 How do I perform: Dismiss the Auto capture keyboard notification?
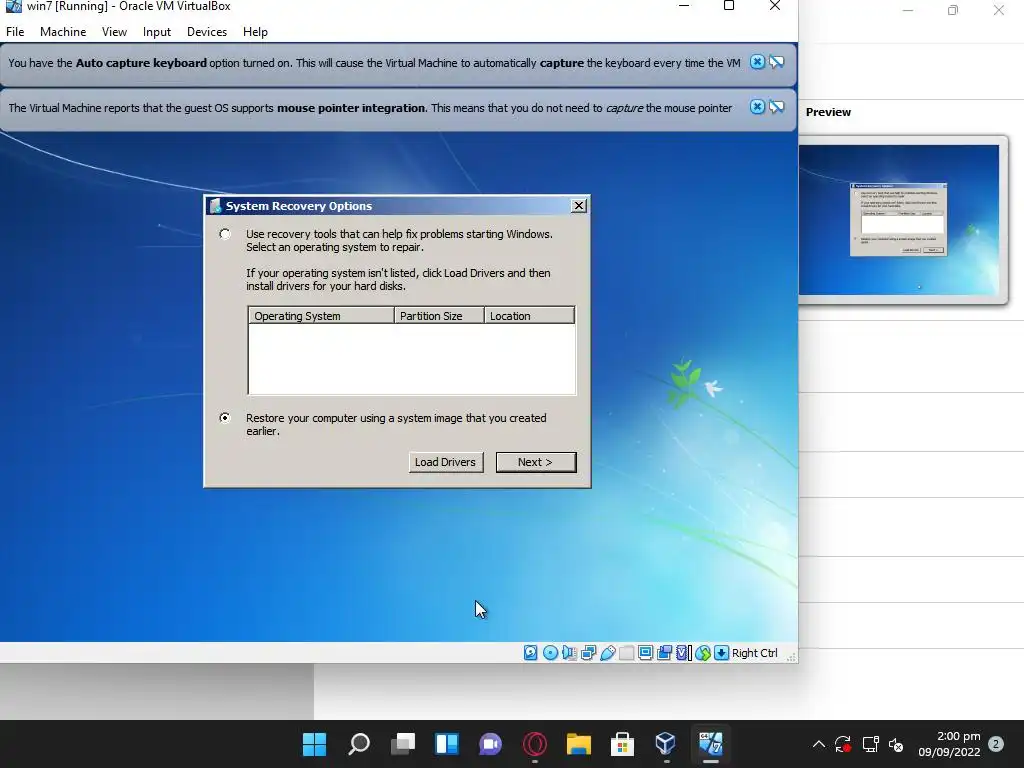[x=757, y=62]
